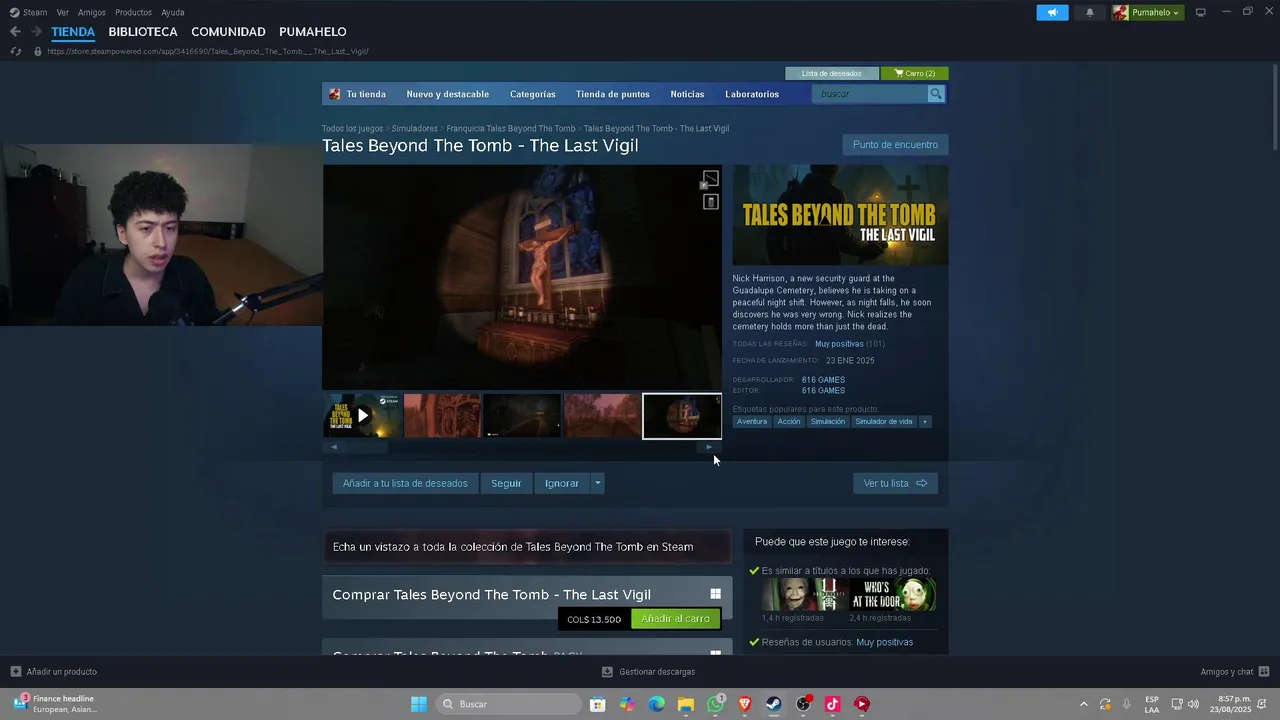
Task: Click the store URL address field
Action: [208, 51]
